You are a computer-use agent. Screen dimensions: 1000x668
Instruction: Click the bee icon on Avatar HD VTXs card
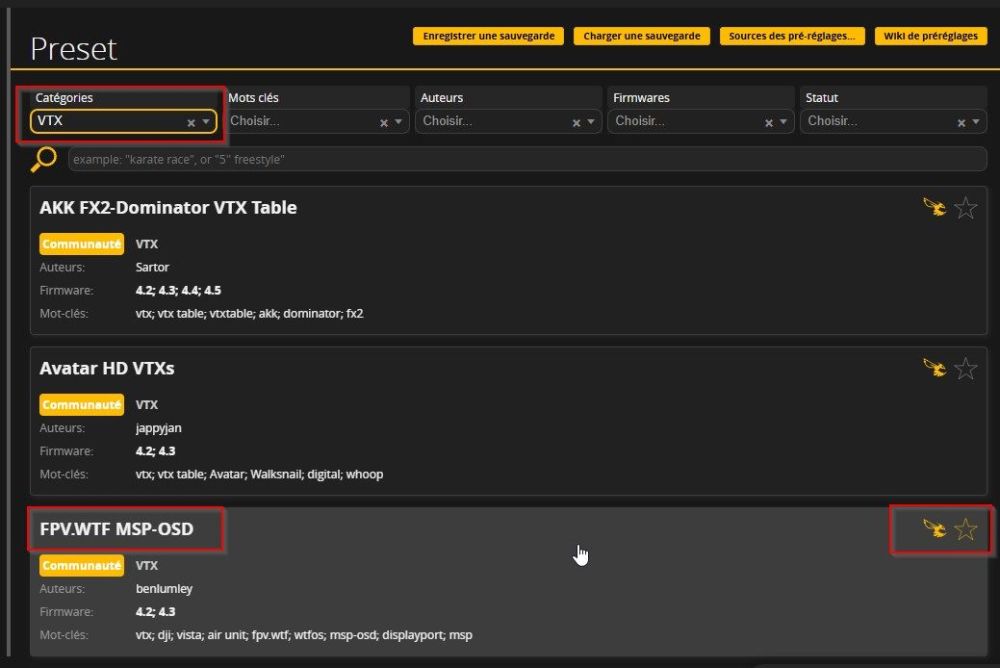pyautogui.click(x=934, y=369)
